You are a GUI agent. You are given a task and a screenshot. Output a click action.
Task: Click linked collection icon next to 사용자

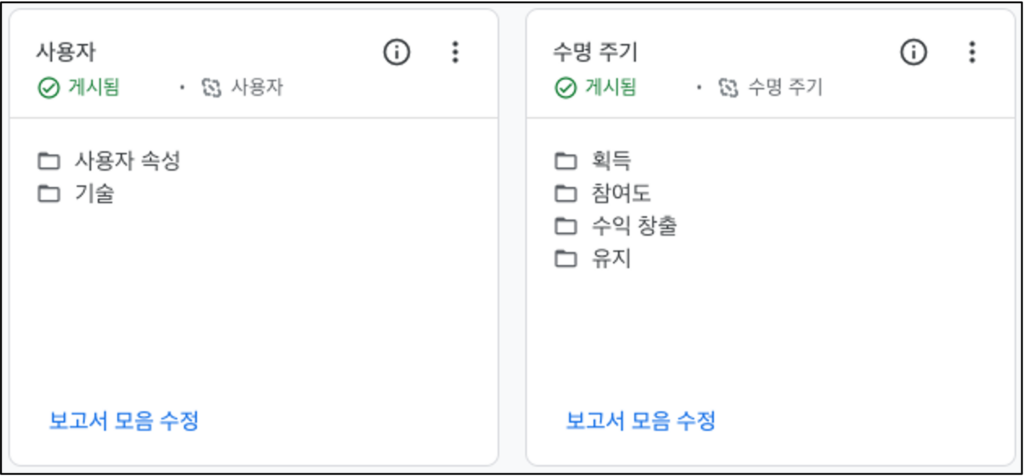pyautogui.click(x=212, y=88)
